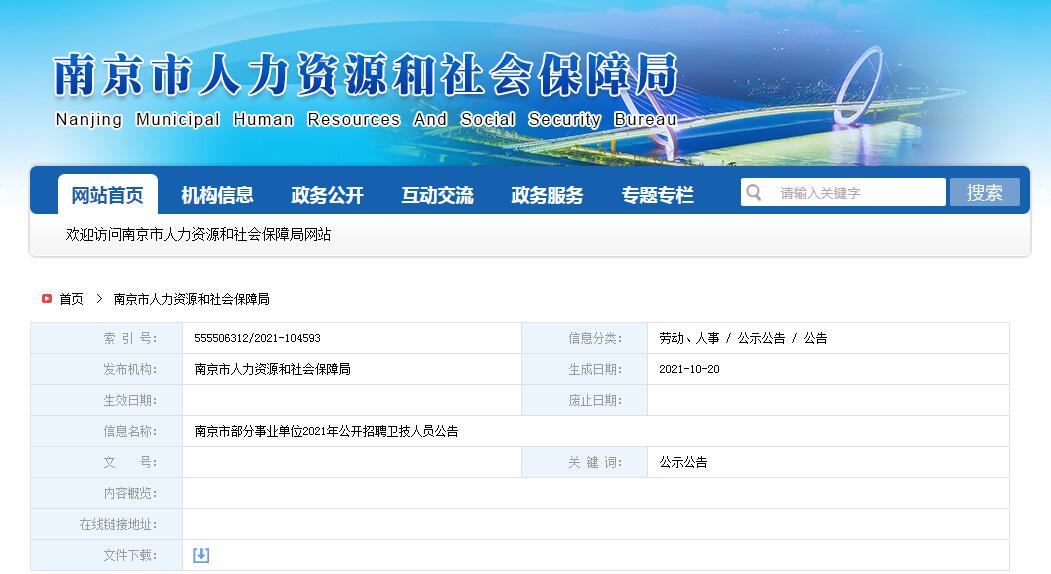Click the 公示公告 keyword value
The image size is (1051, 574).
683,463
